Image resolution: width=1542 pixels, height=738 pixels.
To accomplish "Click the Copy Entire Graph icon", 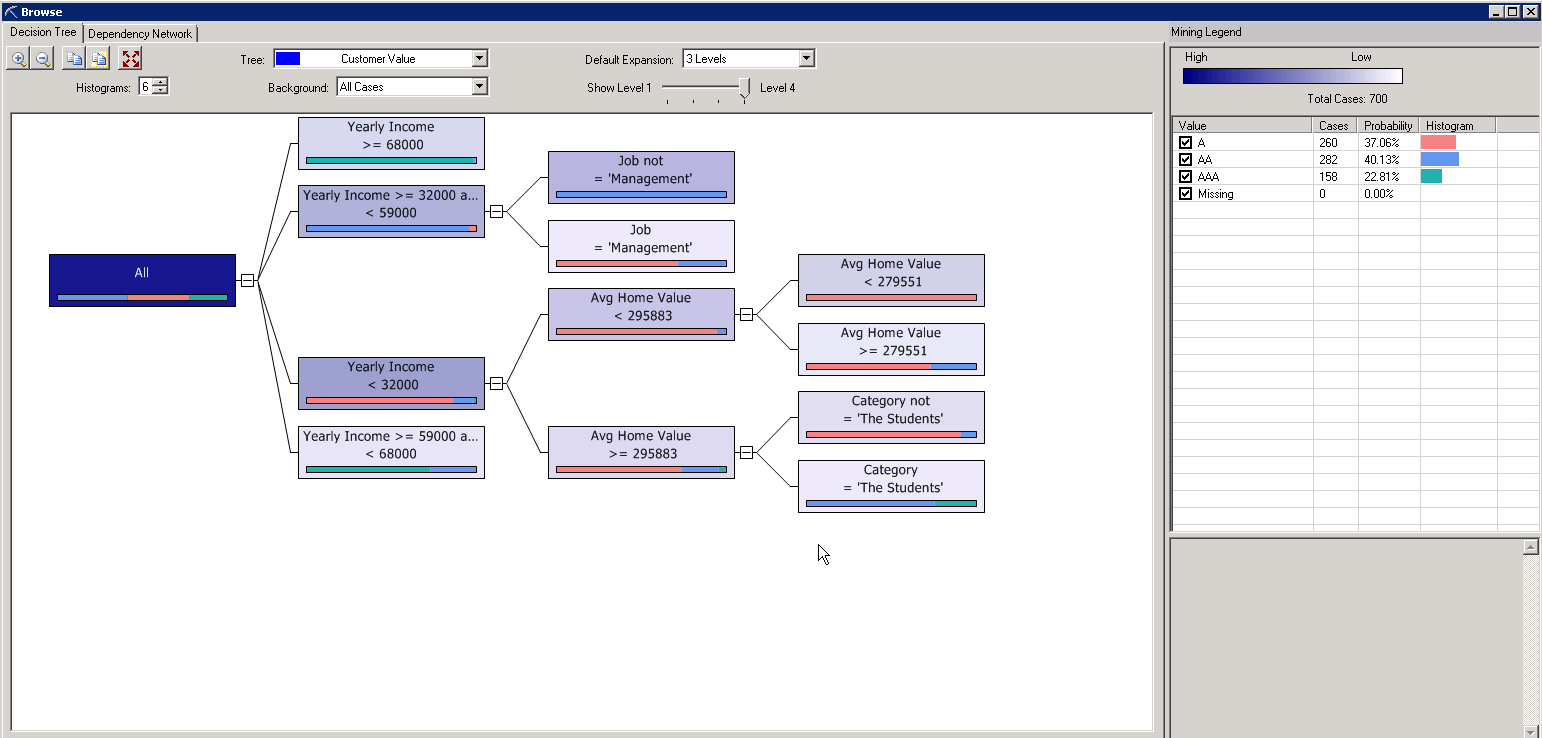I will 98,59.
